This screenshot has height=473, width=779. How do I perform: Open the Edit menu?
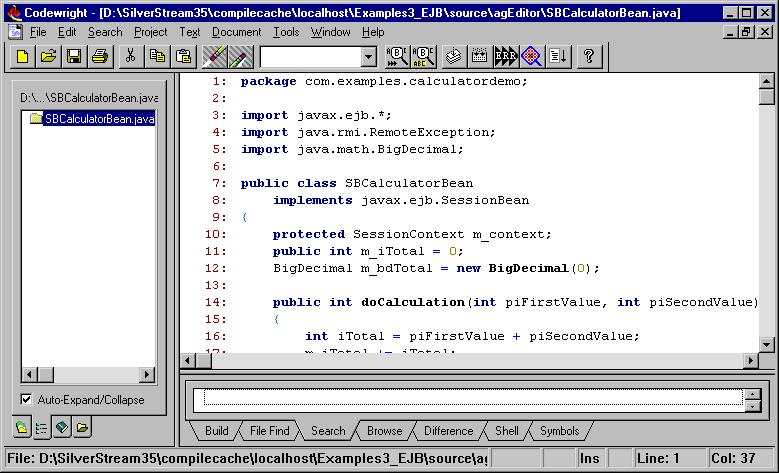[67, 32]
